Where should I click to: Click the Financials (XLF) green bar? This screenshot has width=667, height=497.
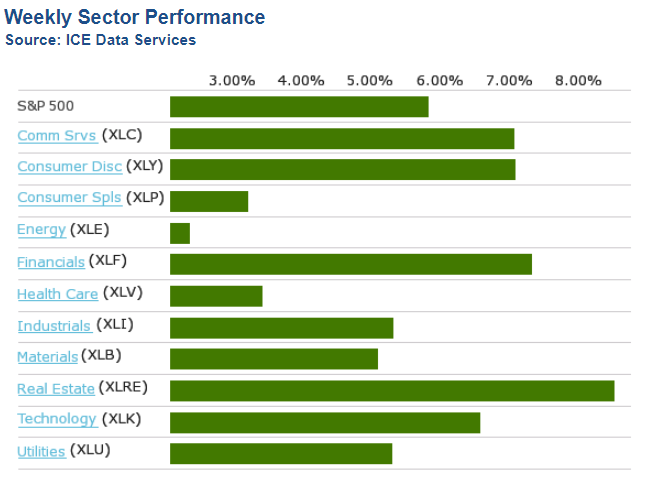350,264
